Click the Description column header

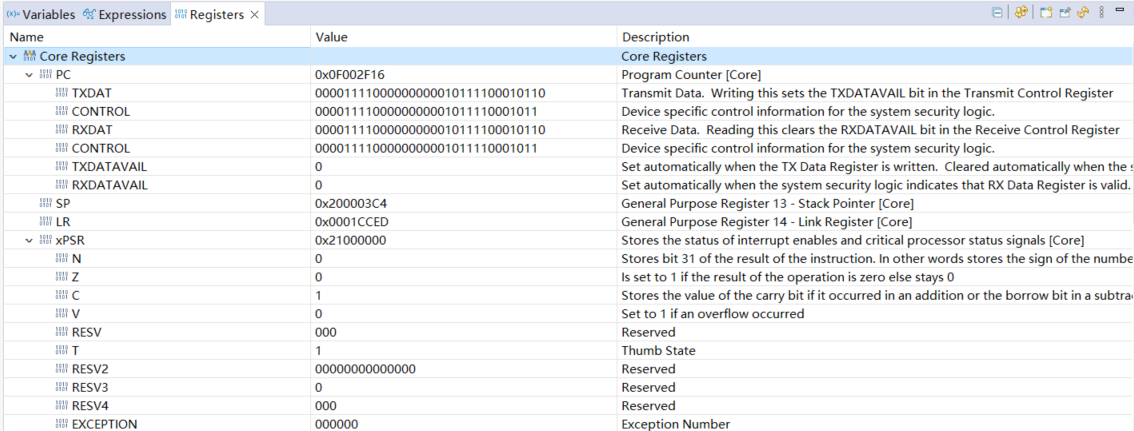tap(655, 37)
